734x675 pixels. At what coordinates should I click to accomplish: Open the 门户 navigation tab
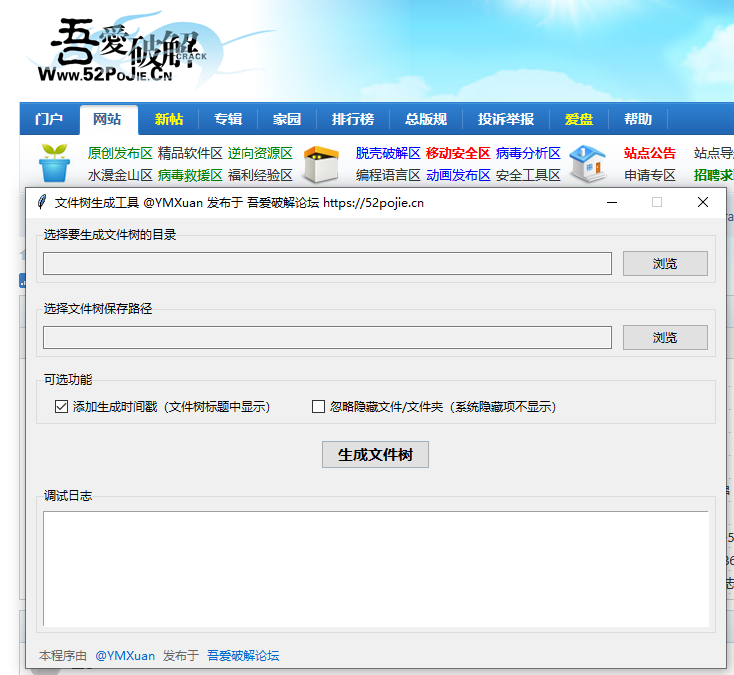(x=49, y=119)
